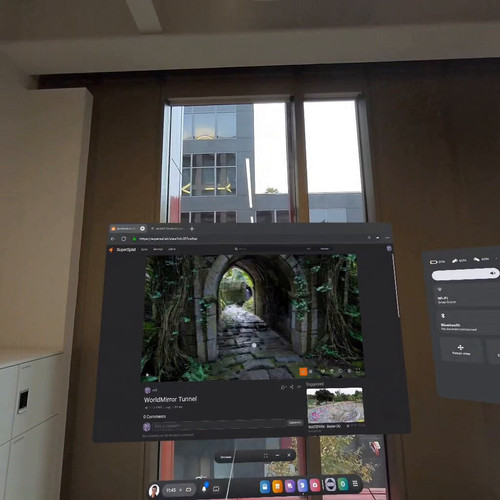Close the active SuperSplat browser tab
The width and height of the screenshot is (500, 500).
coord(142,228)
